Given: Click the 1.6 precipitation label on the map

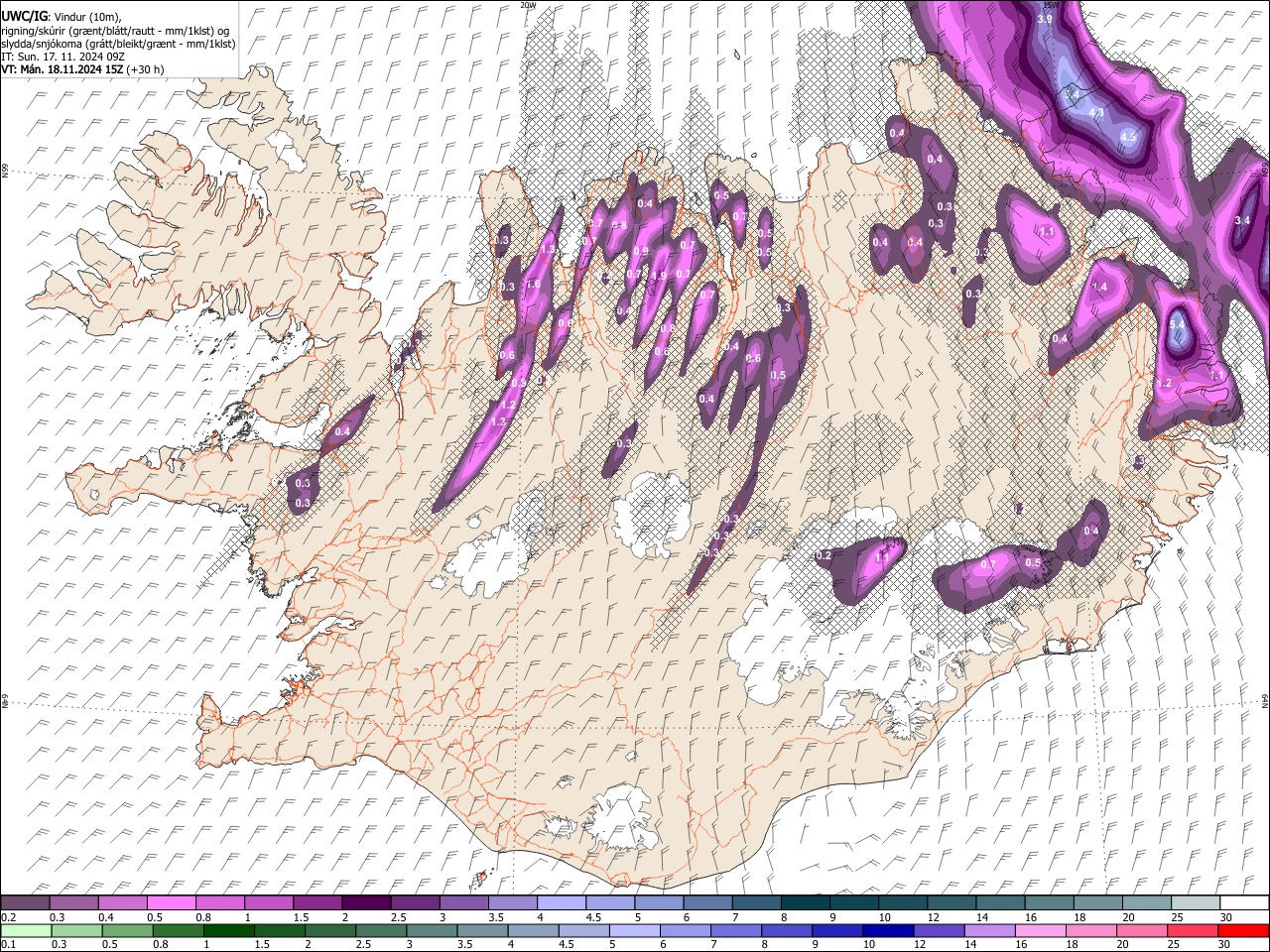Looking at the screenshot, I should pyautogui.click(x=533, y=285).
